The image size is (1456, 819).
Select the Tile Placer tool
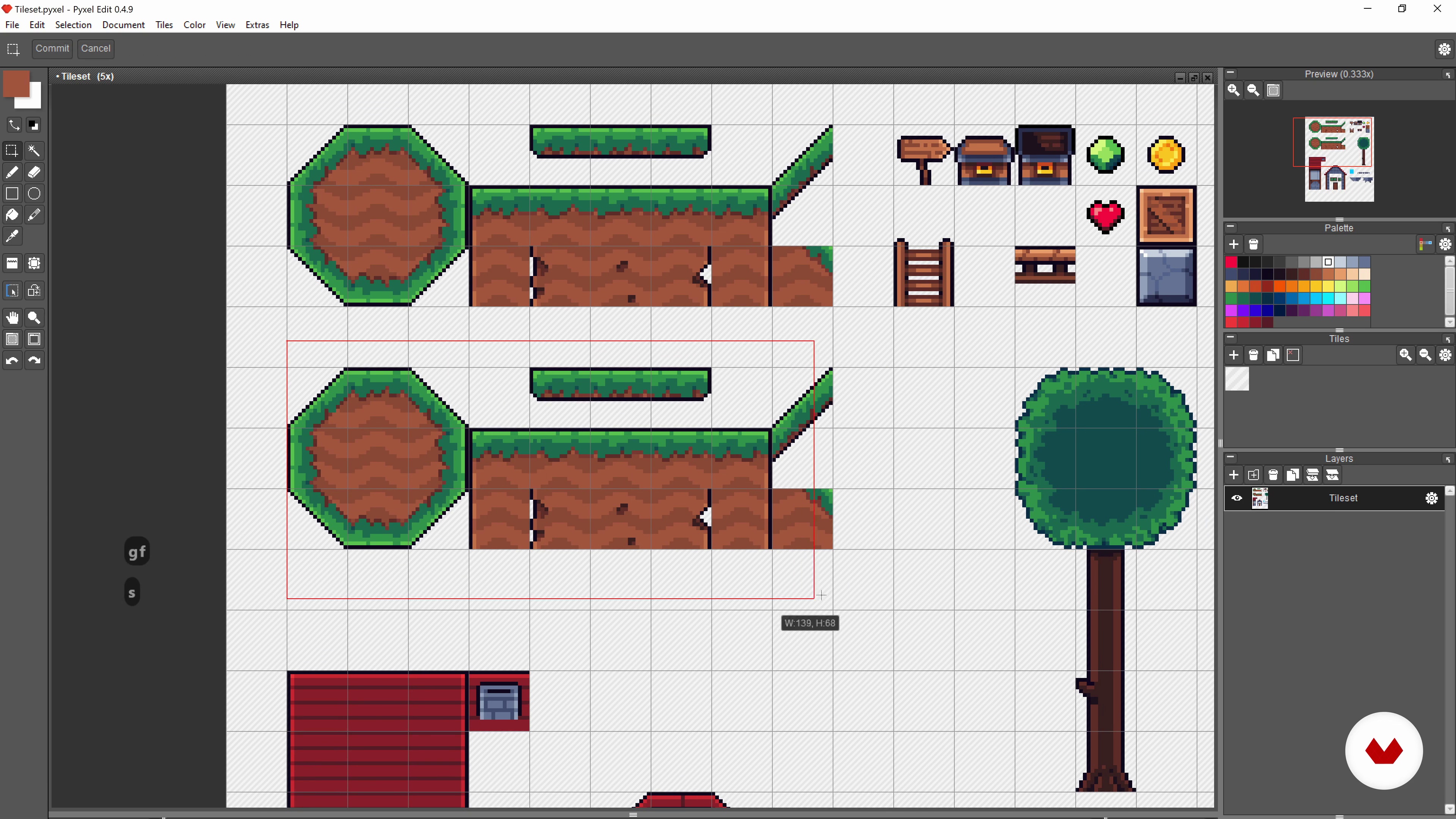pos(12,264)
